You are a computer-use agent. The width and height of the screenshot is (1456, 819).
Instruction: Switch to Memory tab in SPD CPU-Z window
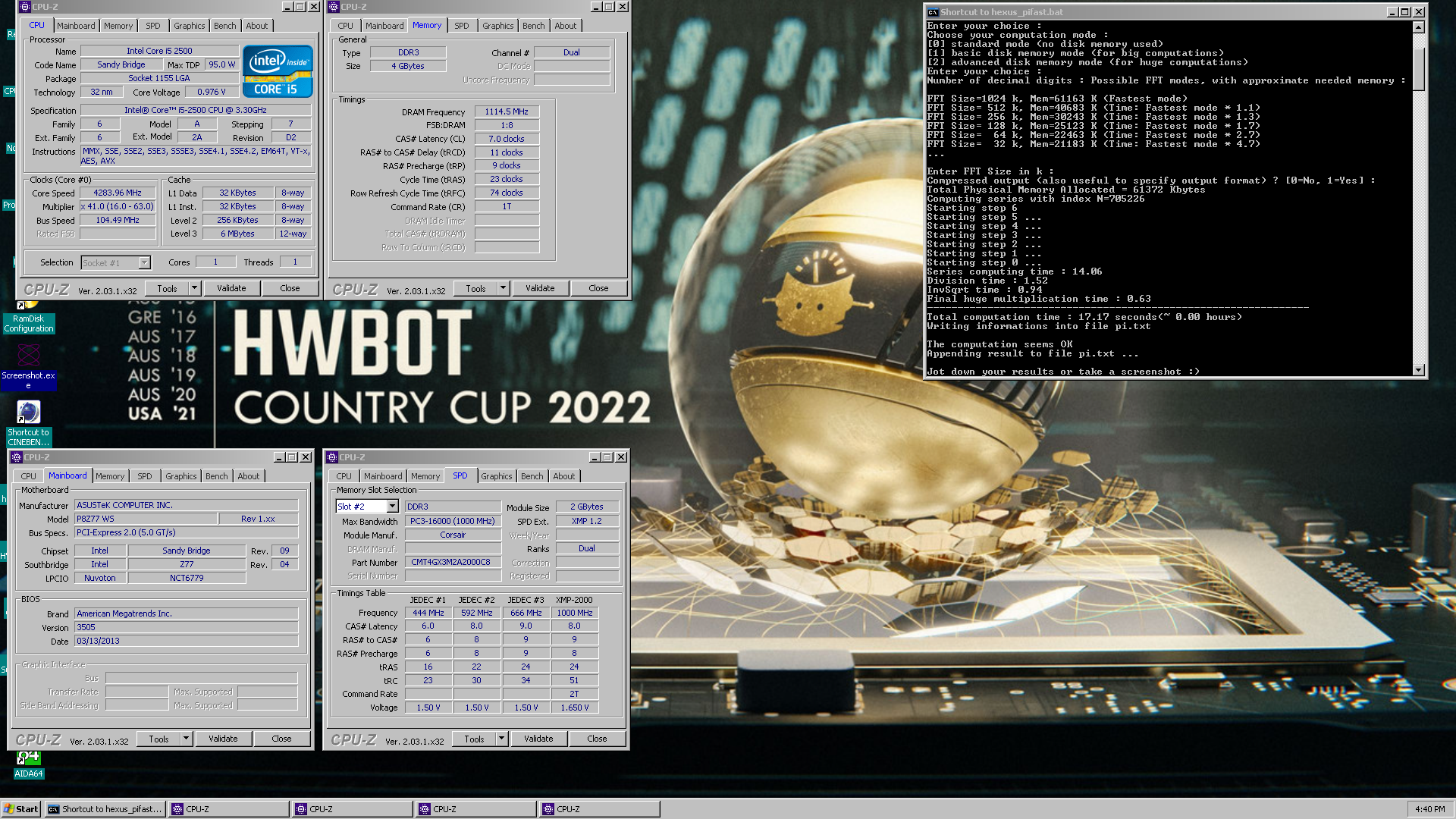425,476
